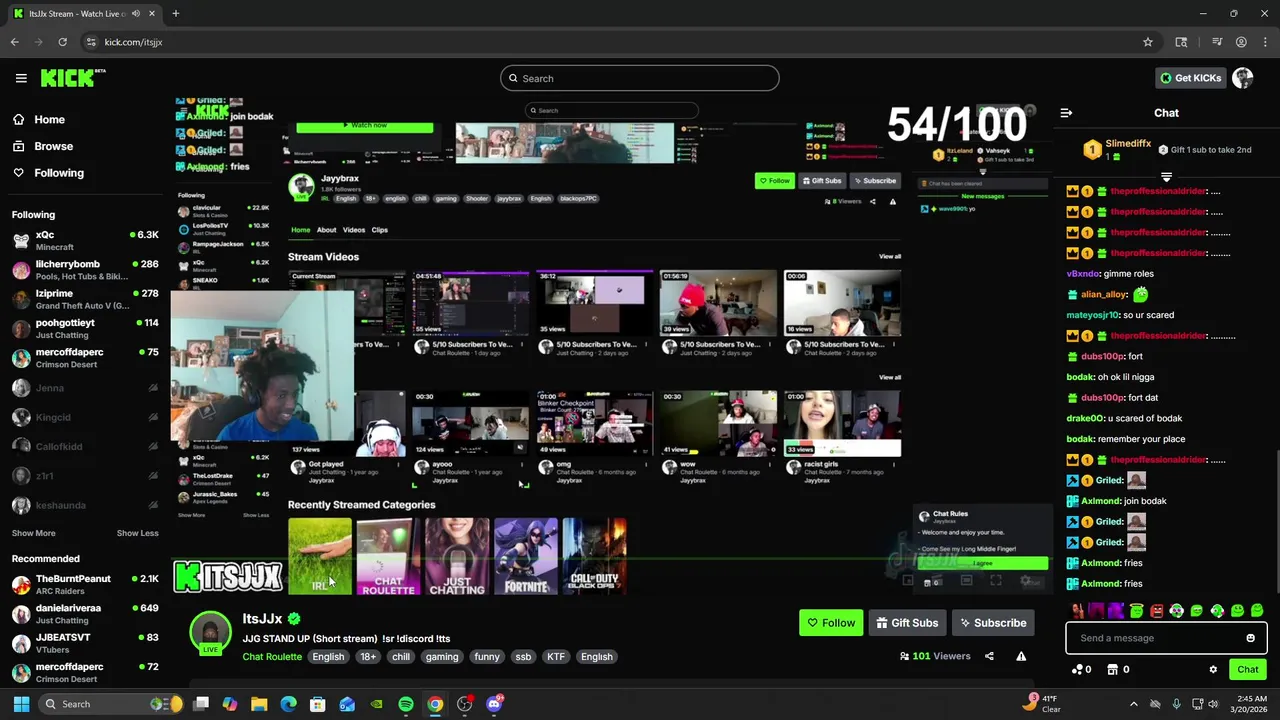
Task: Open the Chrome three-dot menu
Action: pos(1265,42)
